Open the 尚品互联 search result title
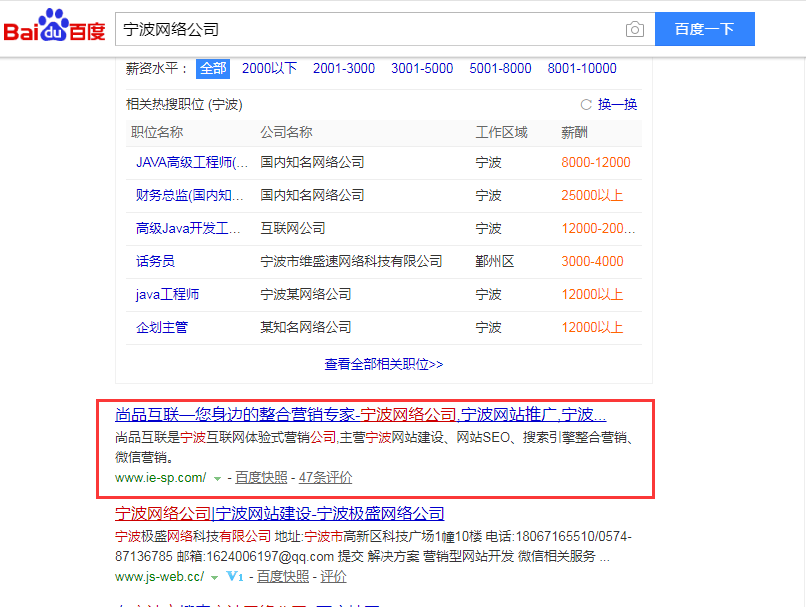806x607 pixels. tap(360, 414)
